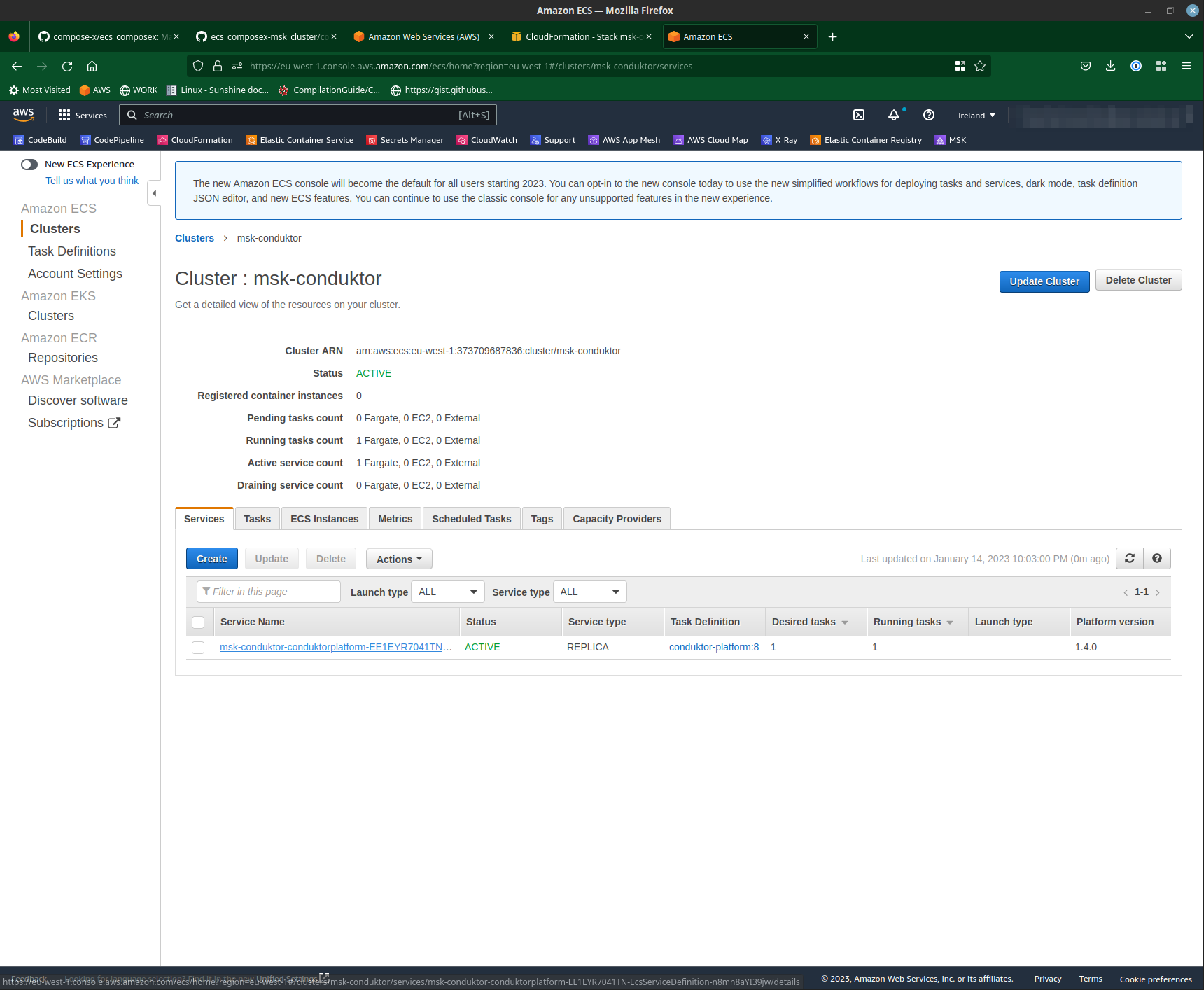Open Firefox downloads panel
This screenshot has width=1204, height=990.
coord(1110,66)
